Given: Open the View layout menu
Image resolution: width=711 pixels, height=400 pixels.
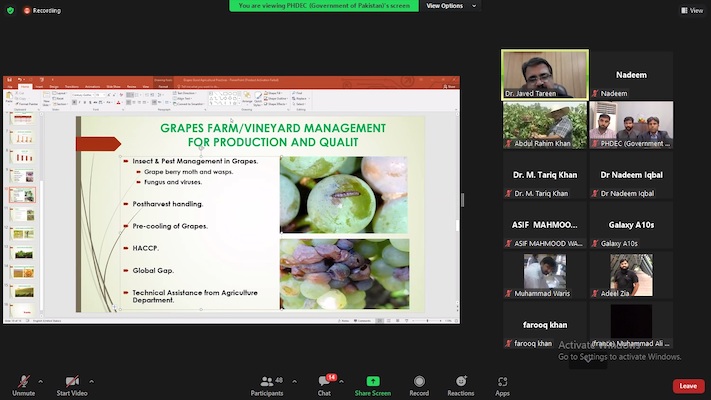Looking at the screenshot, I should click(691, 10).
